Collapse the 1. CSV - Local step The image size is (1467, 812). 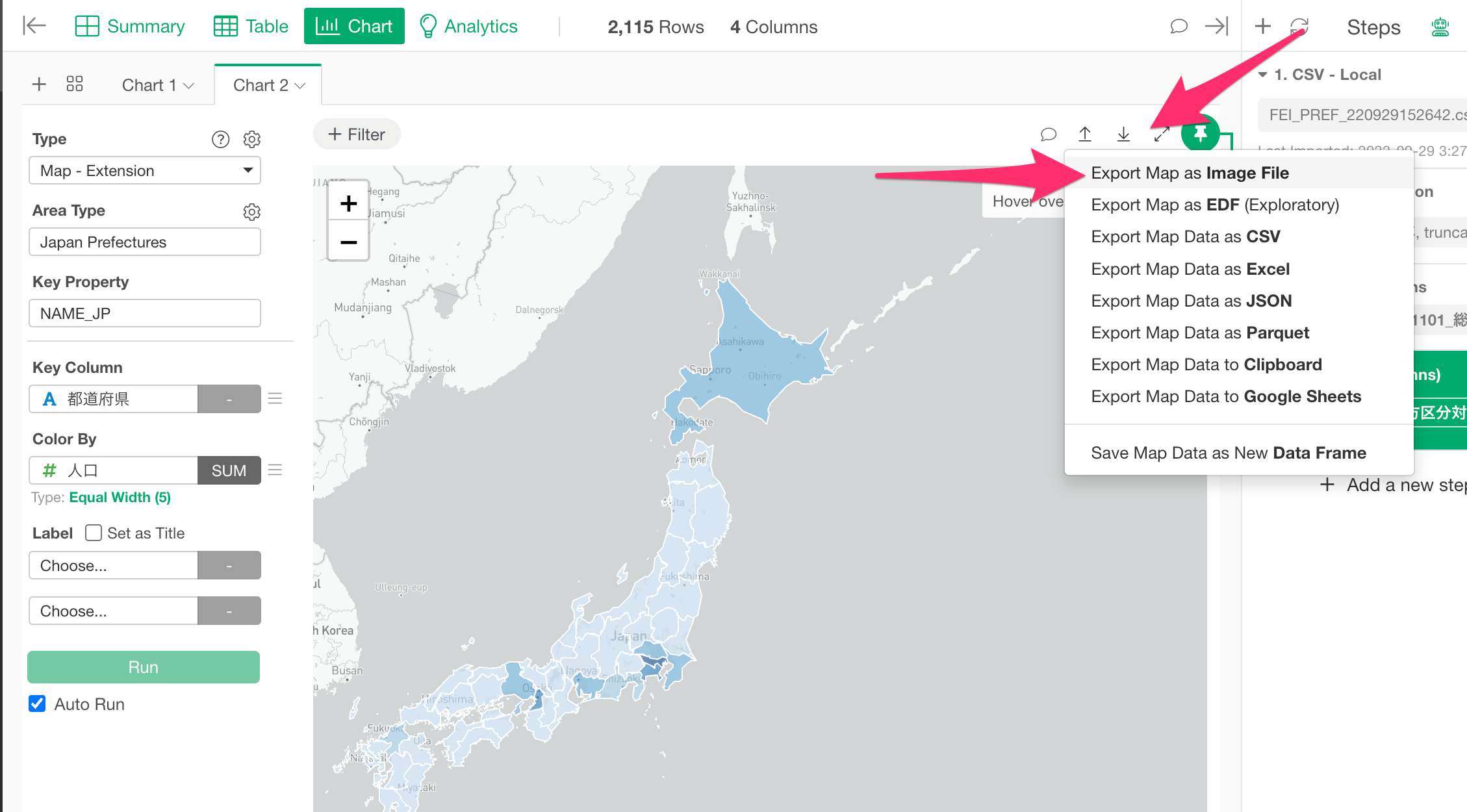click(1262, 75)
